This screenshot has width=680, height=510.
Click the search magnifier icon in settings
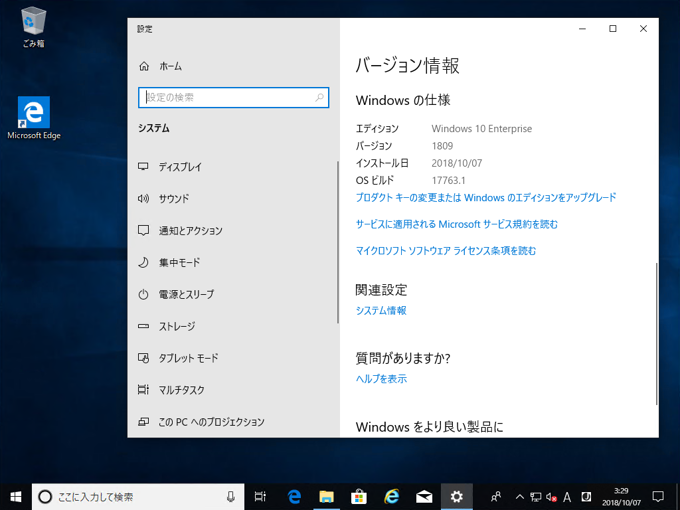pyautogui.click(x=320, y=97)
